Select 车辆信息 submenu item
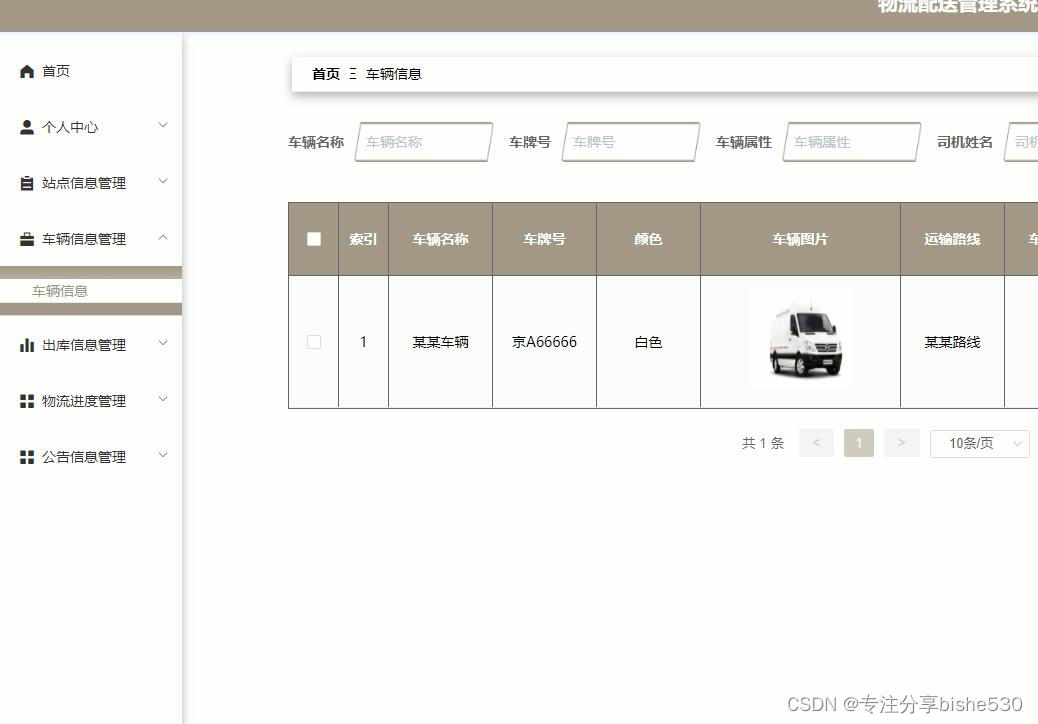The width and height of the screenshot is (1038, 724). click(x=91, y=291)
